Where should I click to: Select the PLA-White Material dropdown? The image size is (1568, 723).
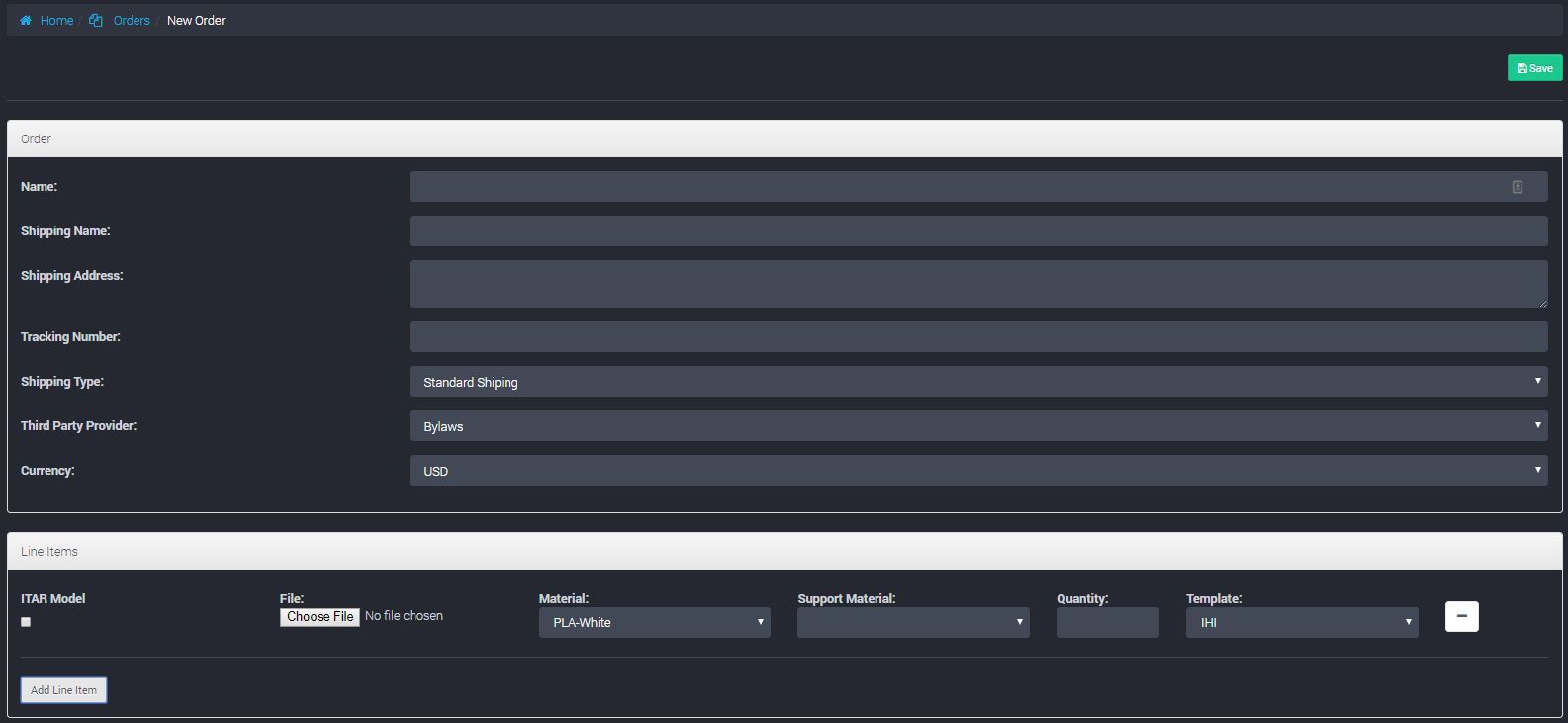(654, 623)
